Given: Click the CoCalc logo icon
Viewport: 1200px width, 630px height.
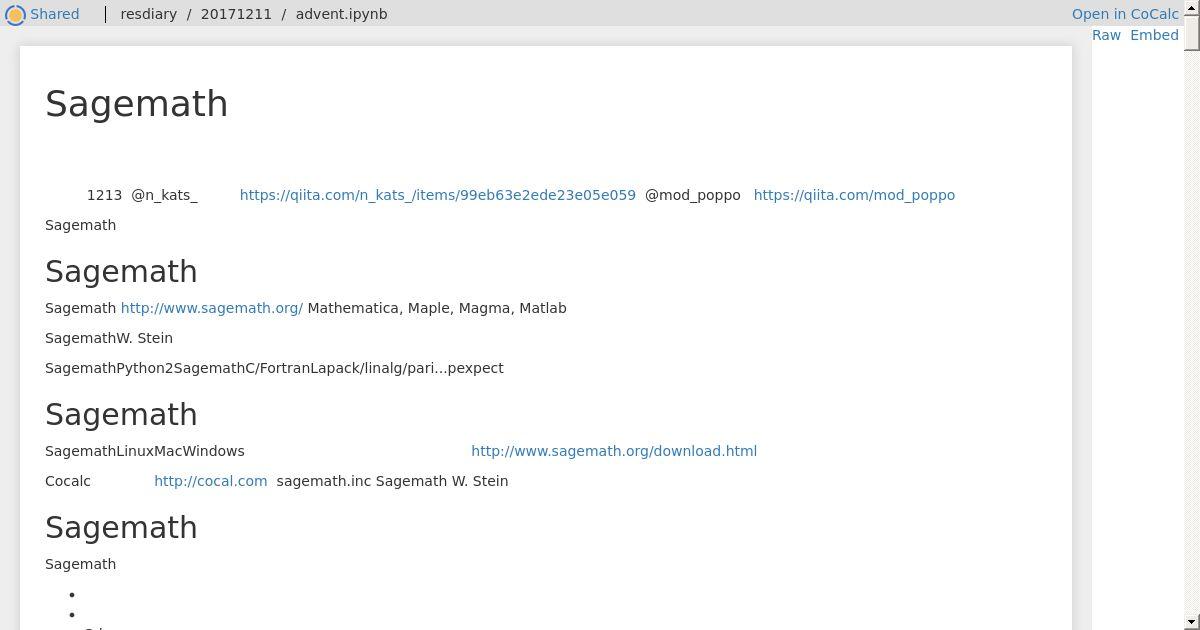Looking at the screenshot, I should click(15, 15).
